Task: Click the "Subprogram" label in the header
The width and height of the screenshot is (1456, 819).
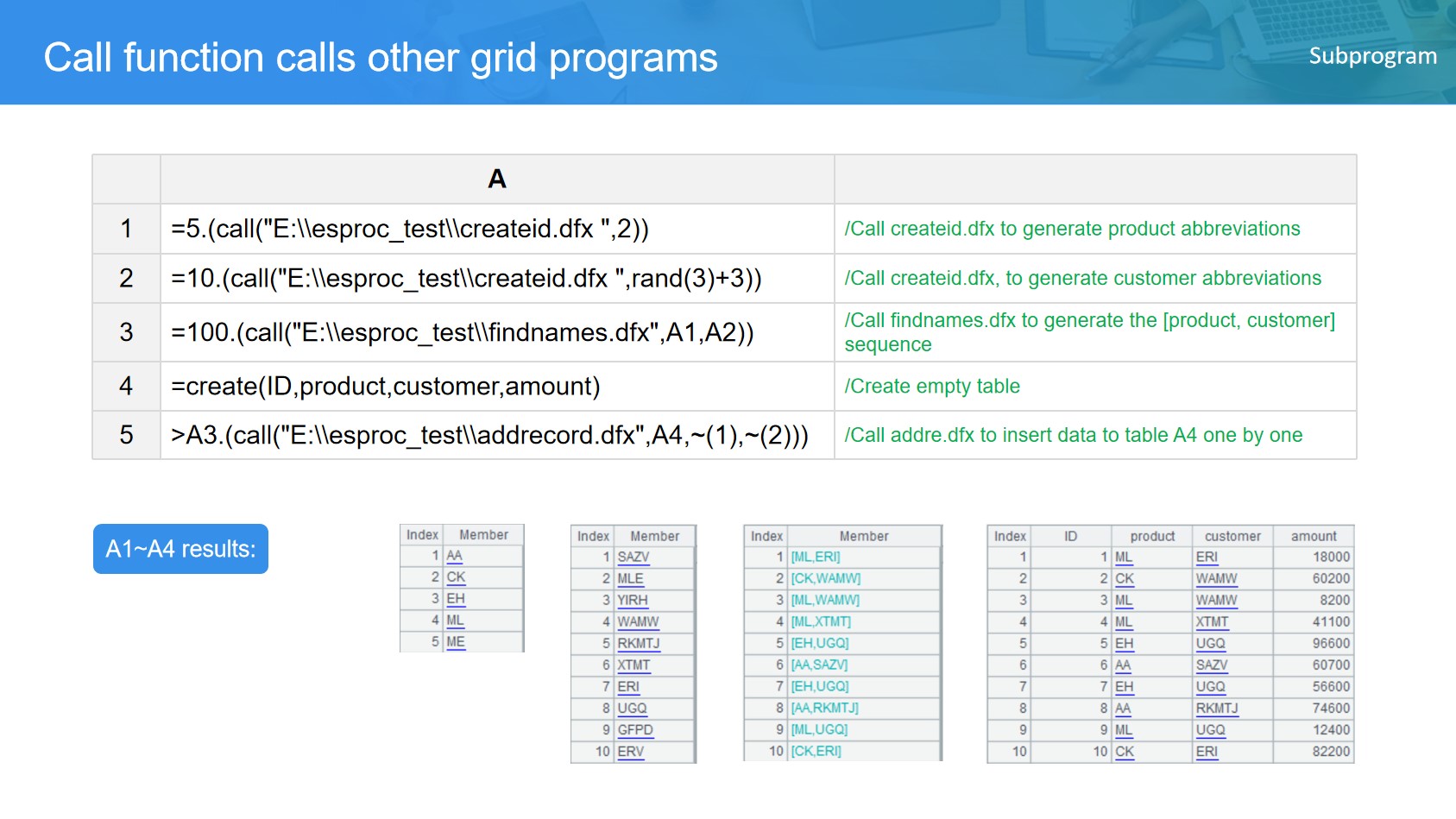Action: (1372, 56)
